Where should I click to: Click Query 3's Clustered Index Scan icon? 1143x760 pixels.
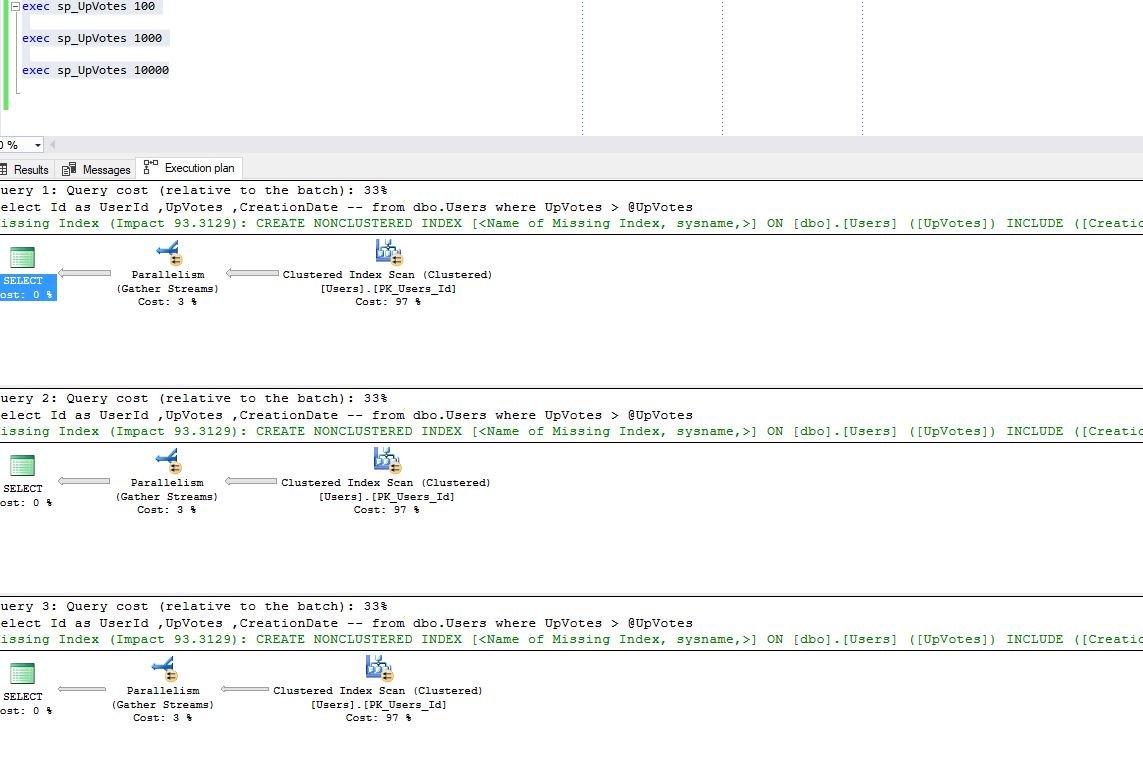379,669
